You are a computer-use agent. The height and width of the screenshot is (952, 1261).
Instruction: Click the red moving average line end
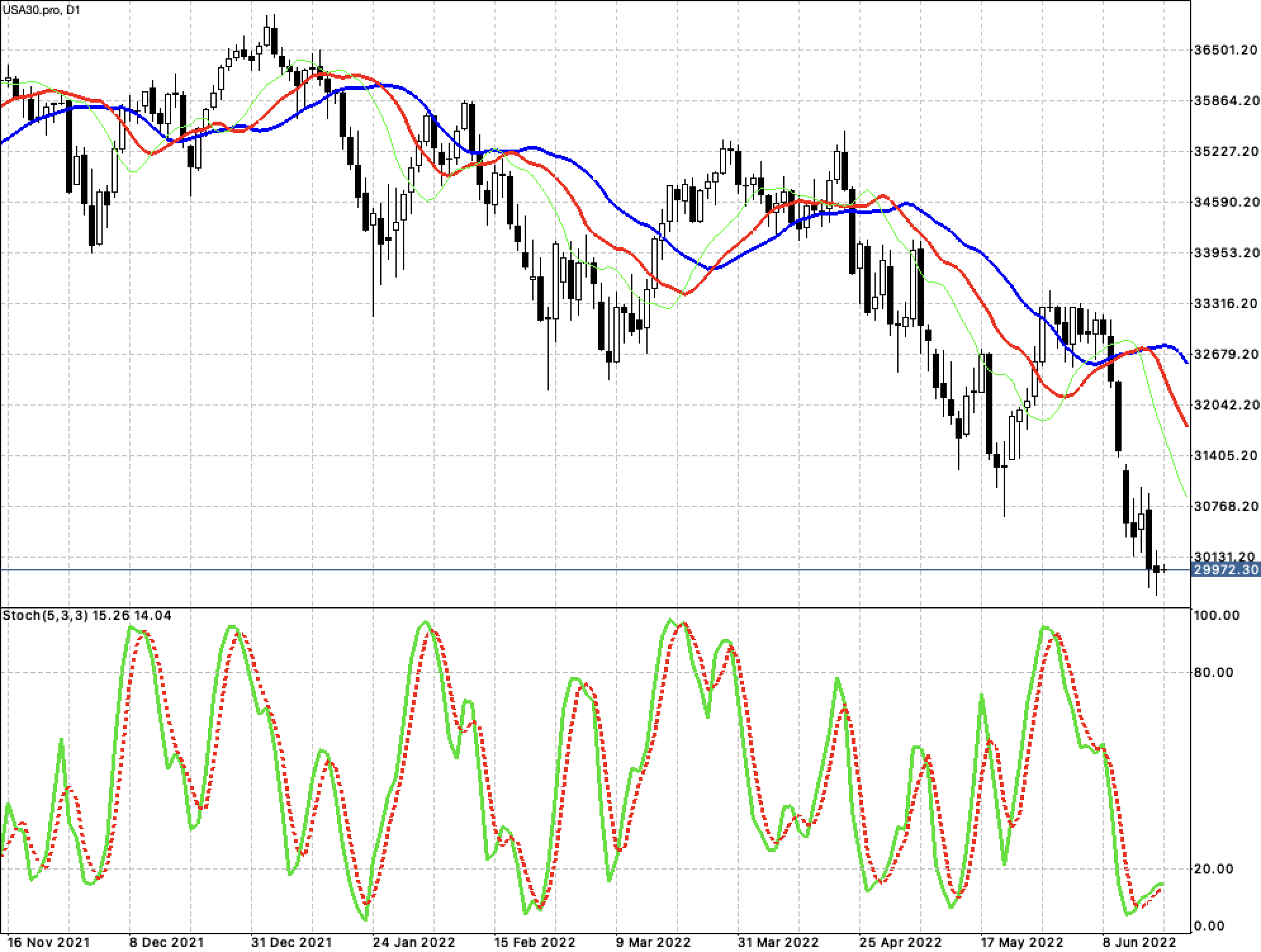[x=1186, y=425]
